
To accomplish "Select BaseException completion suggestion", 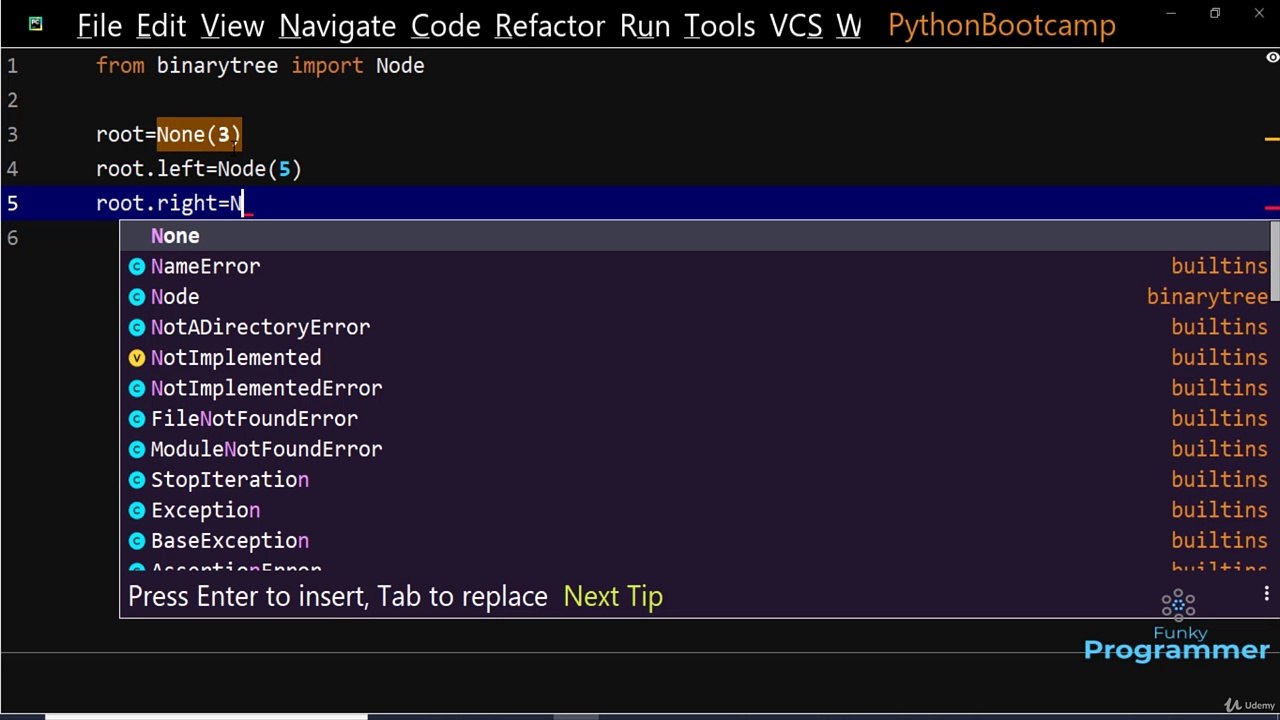I will (694, 541).
